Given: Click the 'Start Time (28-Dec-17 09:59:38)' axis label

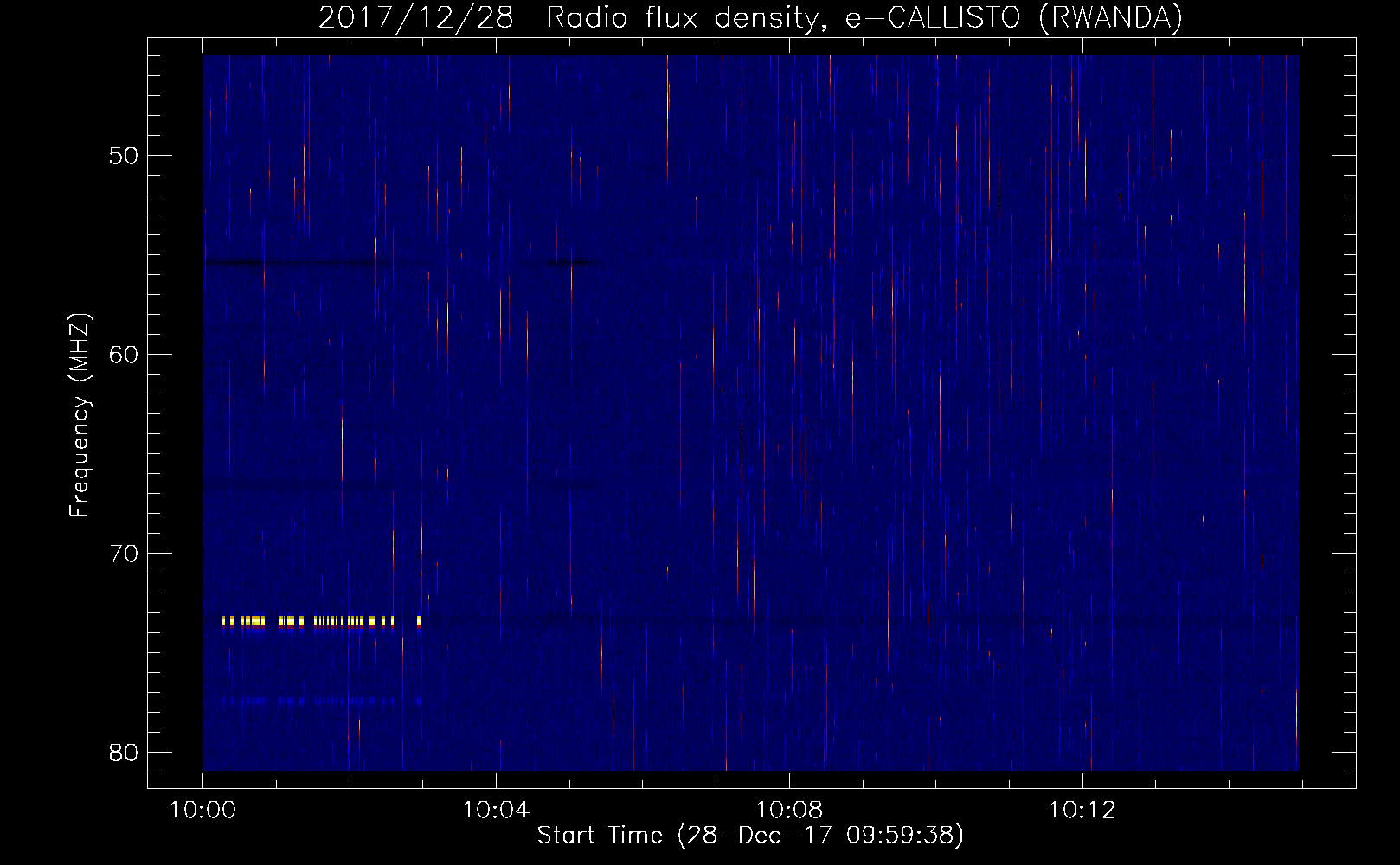Looking at the screenshot, I should pos(750,836).
